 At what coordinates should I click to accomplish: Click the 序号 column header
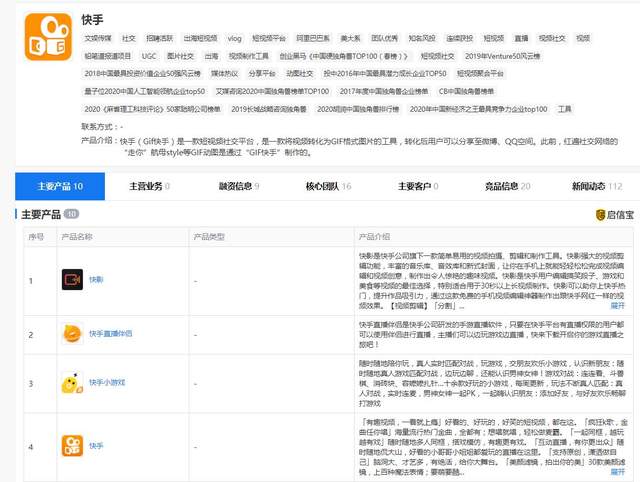coord(36,237)
